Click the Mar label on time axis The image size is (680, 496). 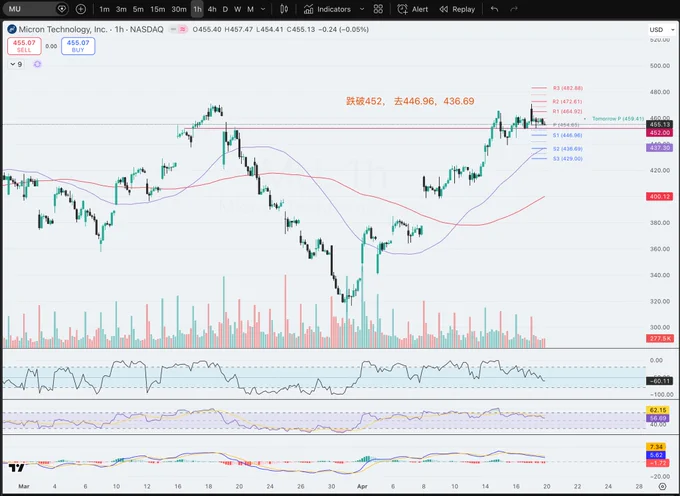point(24,486)
